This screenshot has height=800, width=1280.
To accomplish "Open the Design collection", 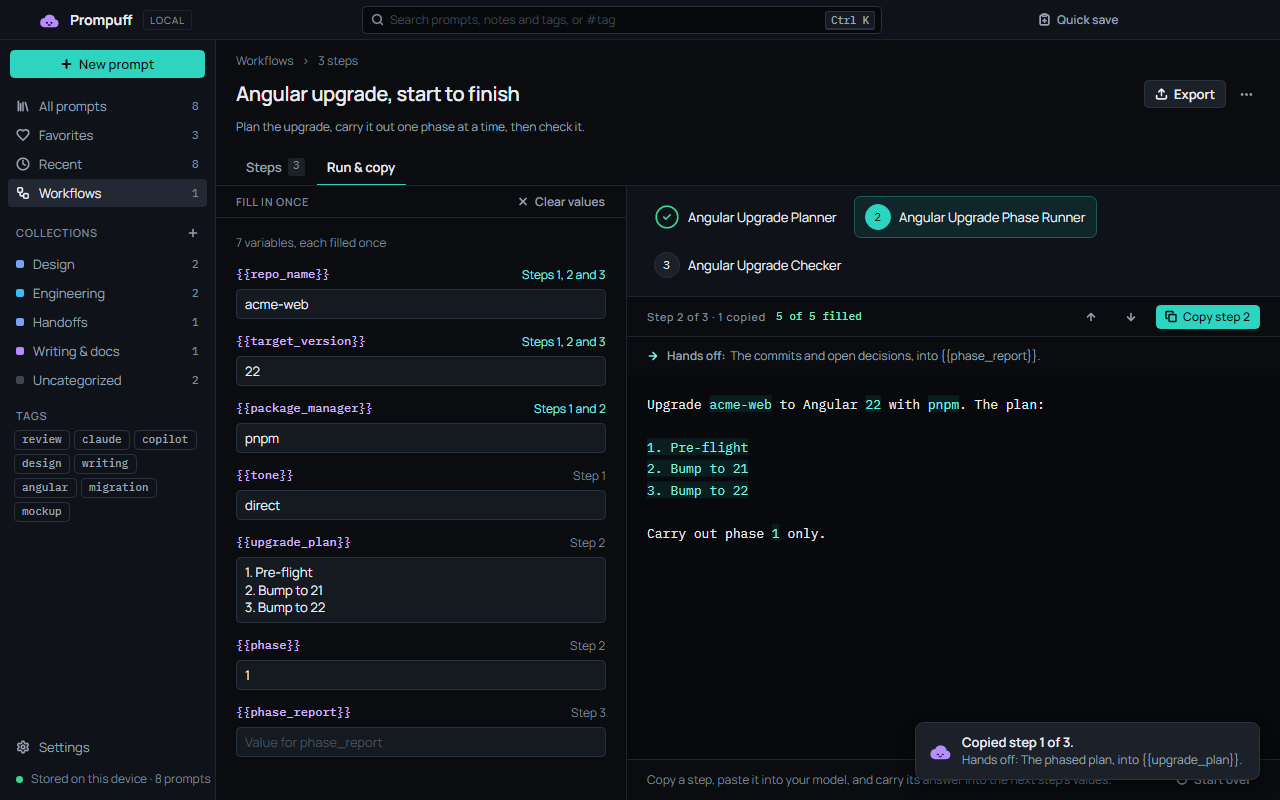I will pyautogui.click(x=107, y=264).
